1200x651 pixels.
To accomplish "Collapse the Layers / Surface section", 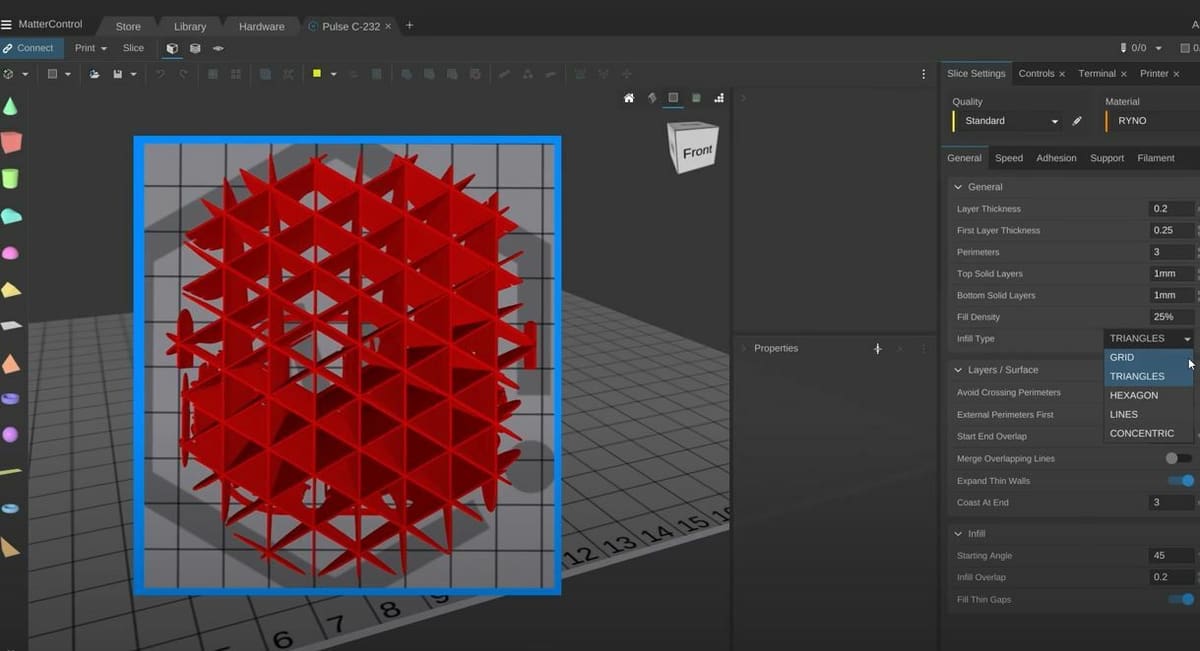I will point(958,370).
